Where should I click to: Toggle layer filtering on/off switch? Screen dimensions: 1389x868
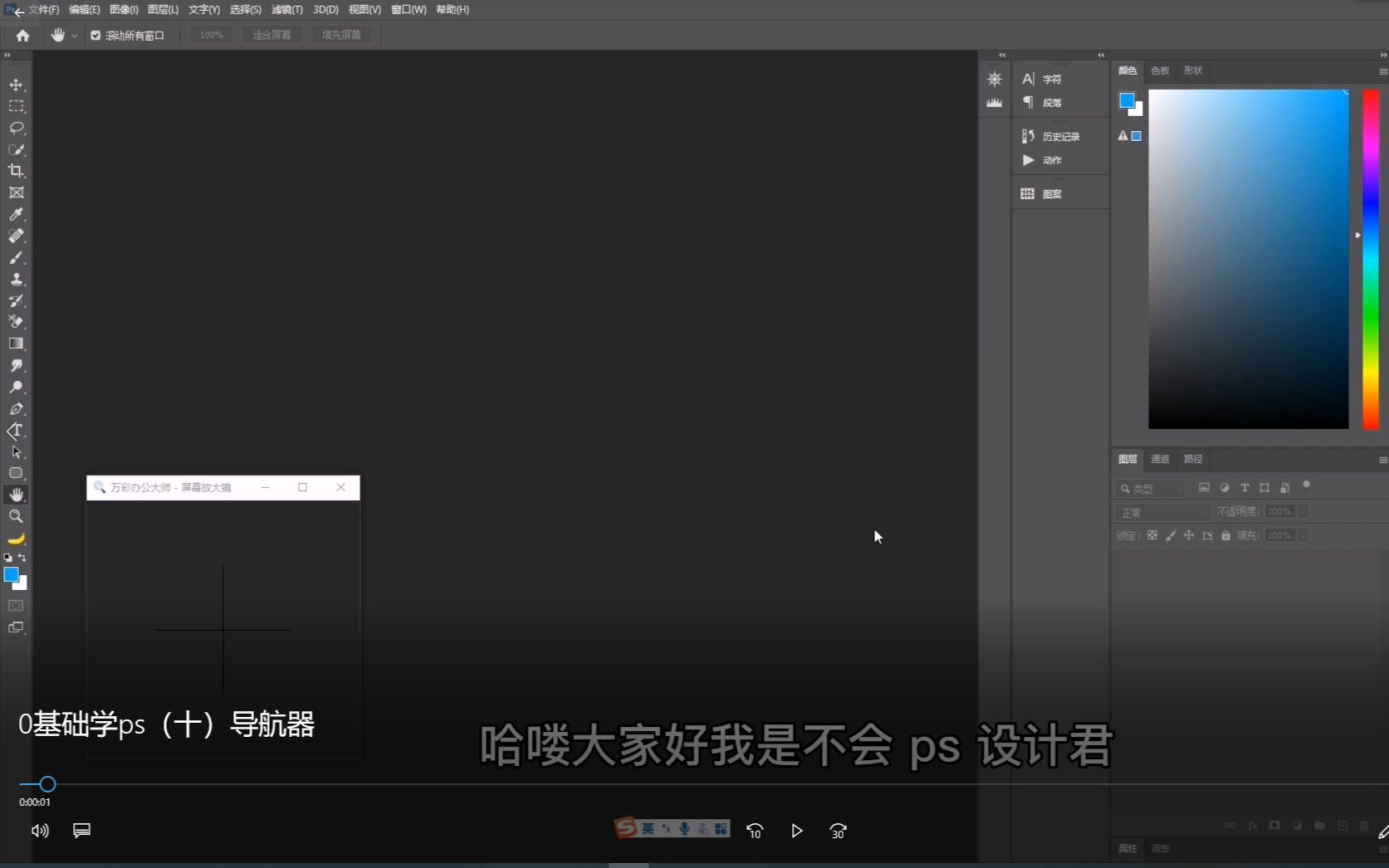[x=1306, y=485]
